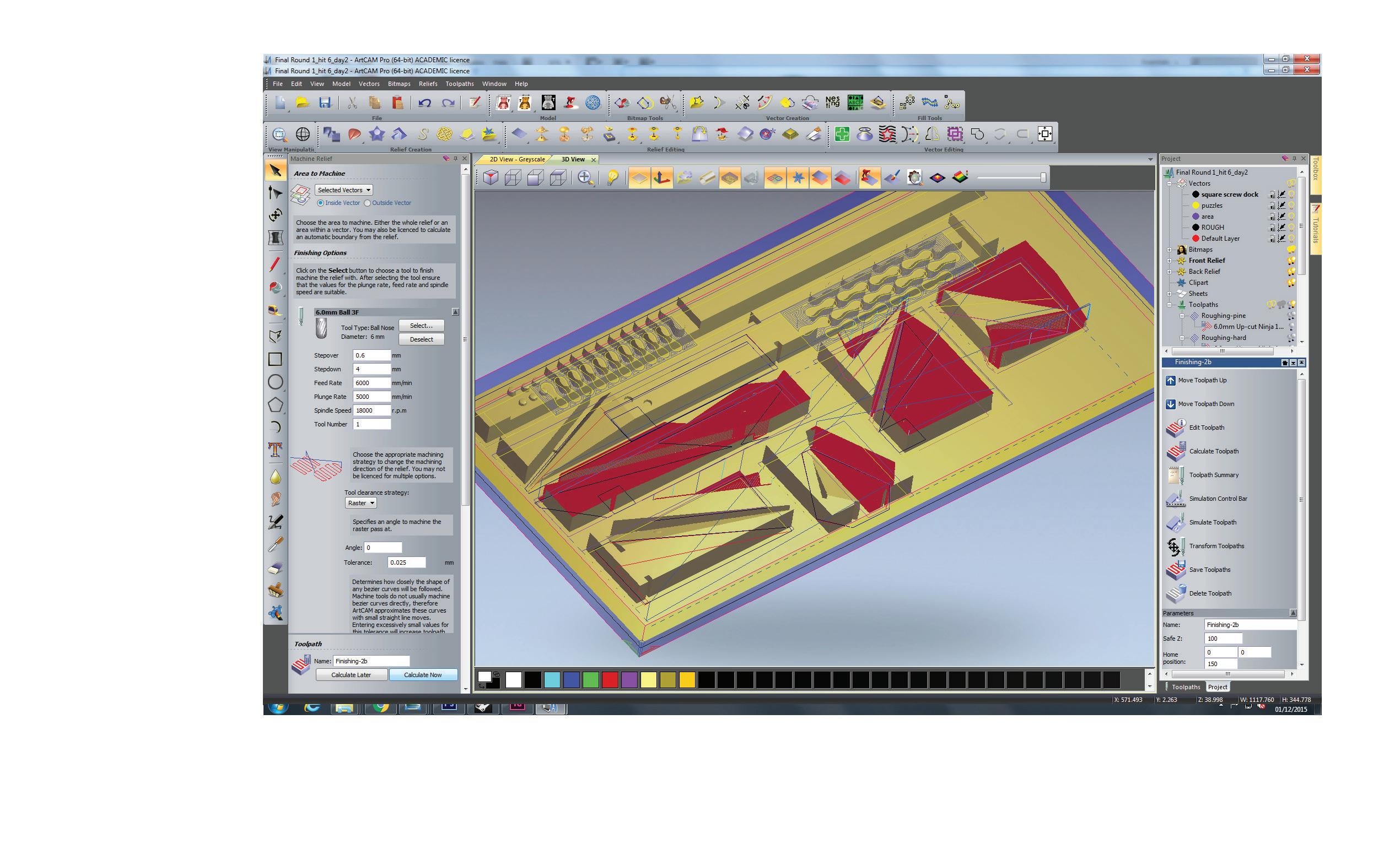The image size is (1400, 860).
Task: Select the Outside Vector radio button
Action: (368, 203)
